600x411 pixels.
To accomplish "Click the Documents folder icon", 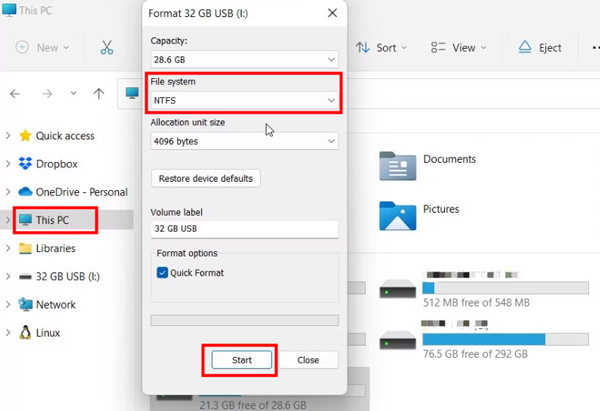I will tap(398, 166).
